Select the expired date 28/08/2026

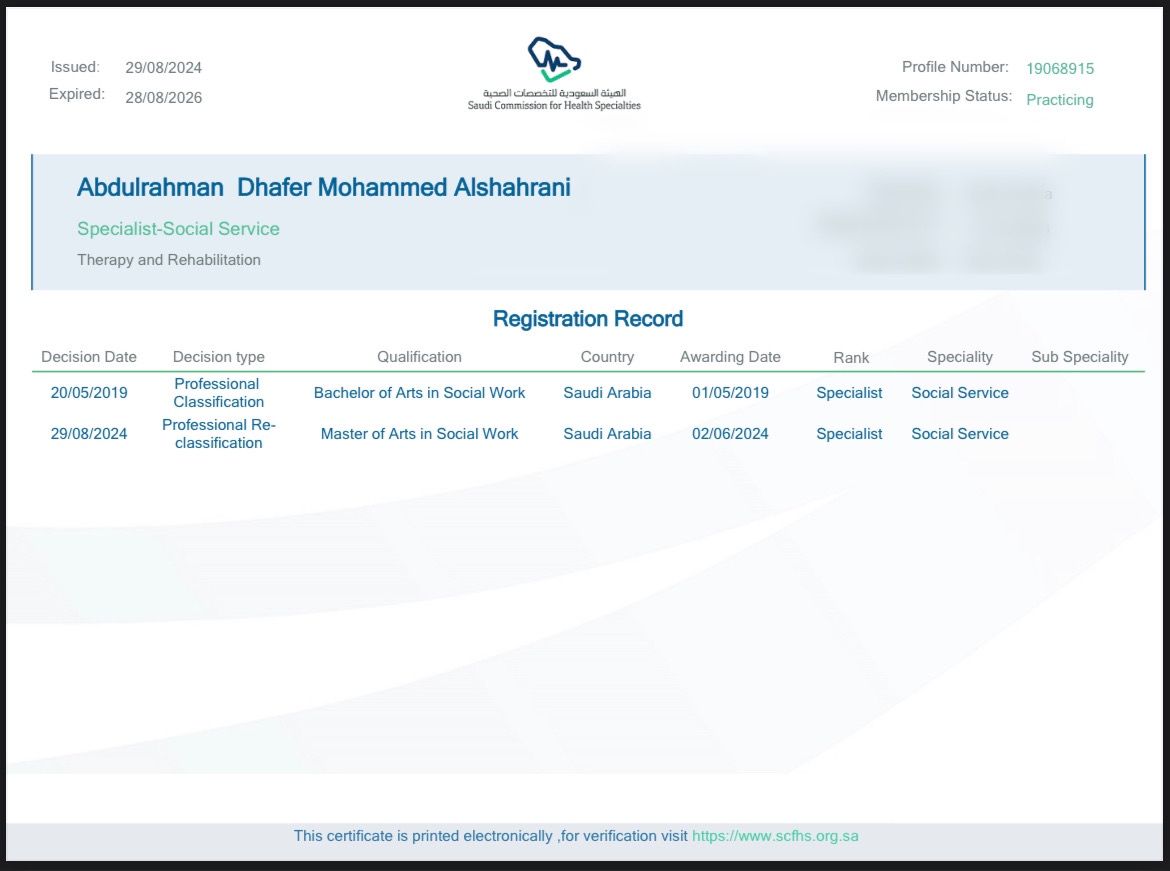(x=163, y=98)
